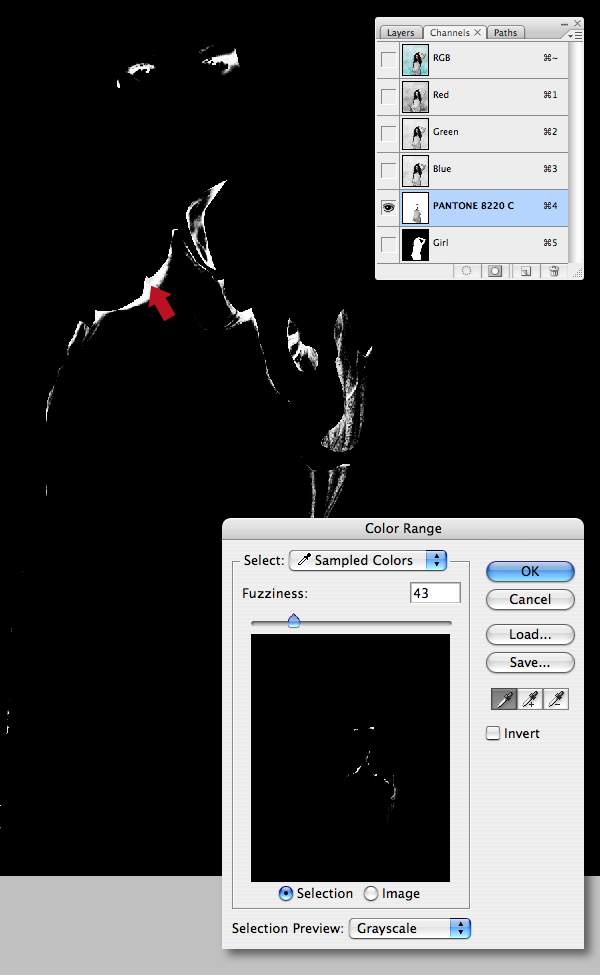This screenshot has width=600, height=975.
Task: Open the Select dropdown showing Sampled Colors
Action: 368,560
